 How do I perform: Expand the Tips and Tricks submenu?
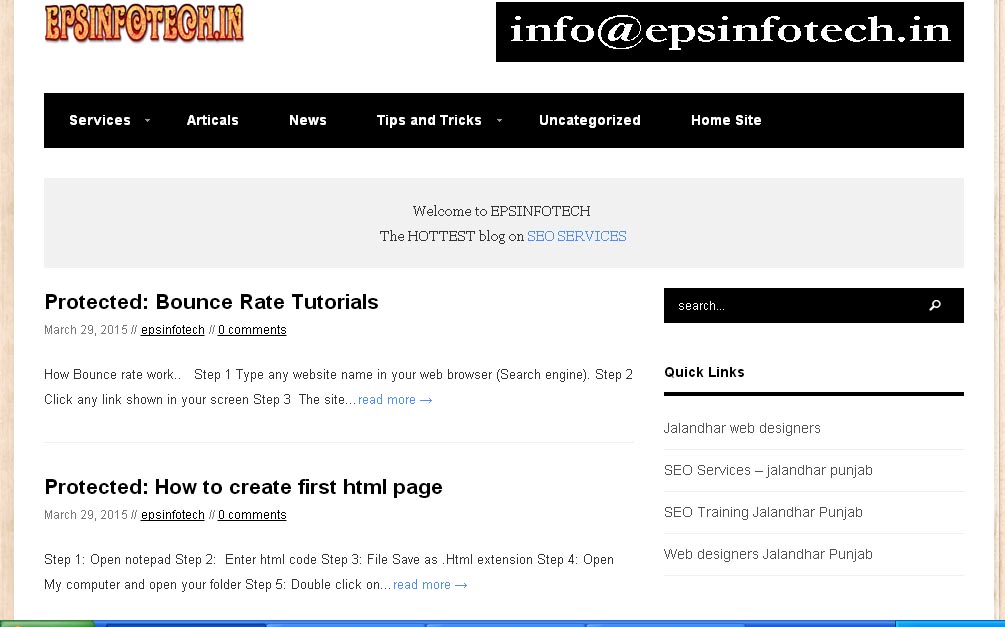(429, 120)
